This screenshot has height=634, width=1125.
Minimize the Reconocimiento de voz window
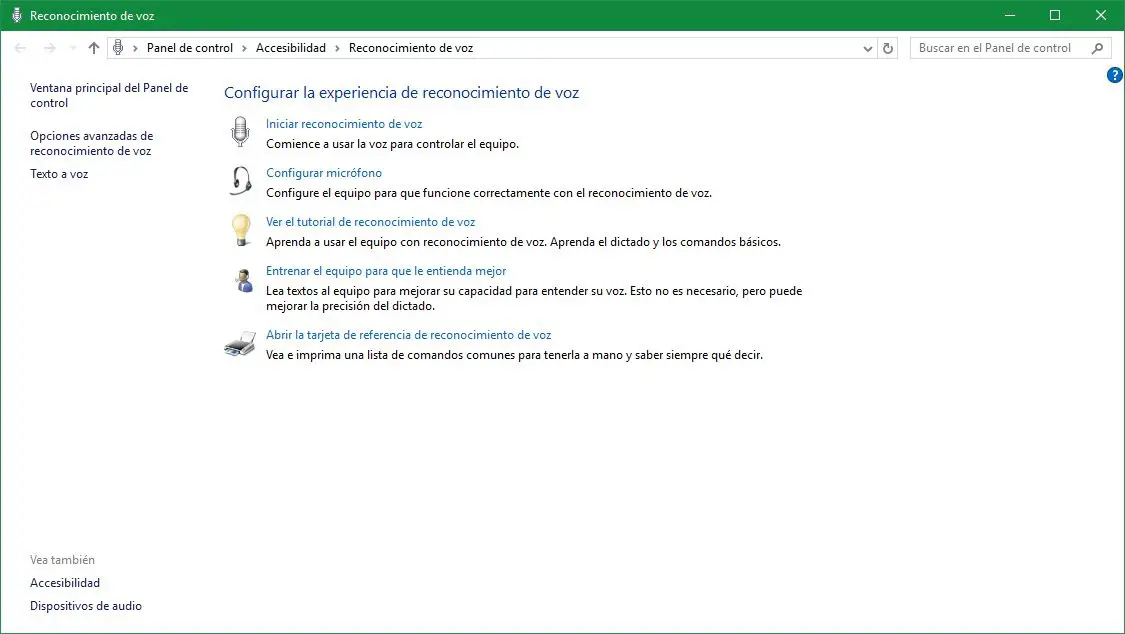1009,15
